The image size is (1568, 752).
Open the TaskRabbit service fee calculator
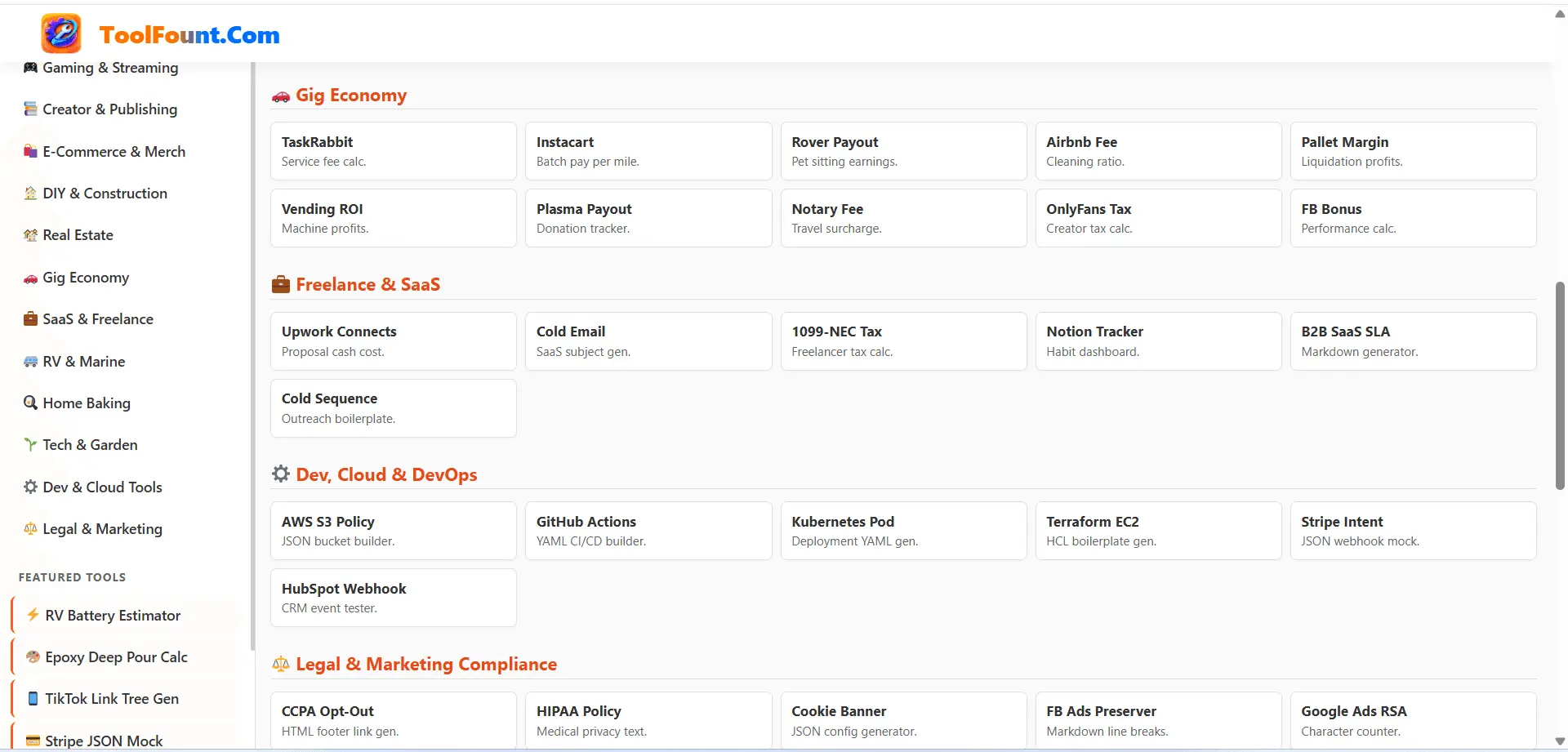point(394,151)
